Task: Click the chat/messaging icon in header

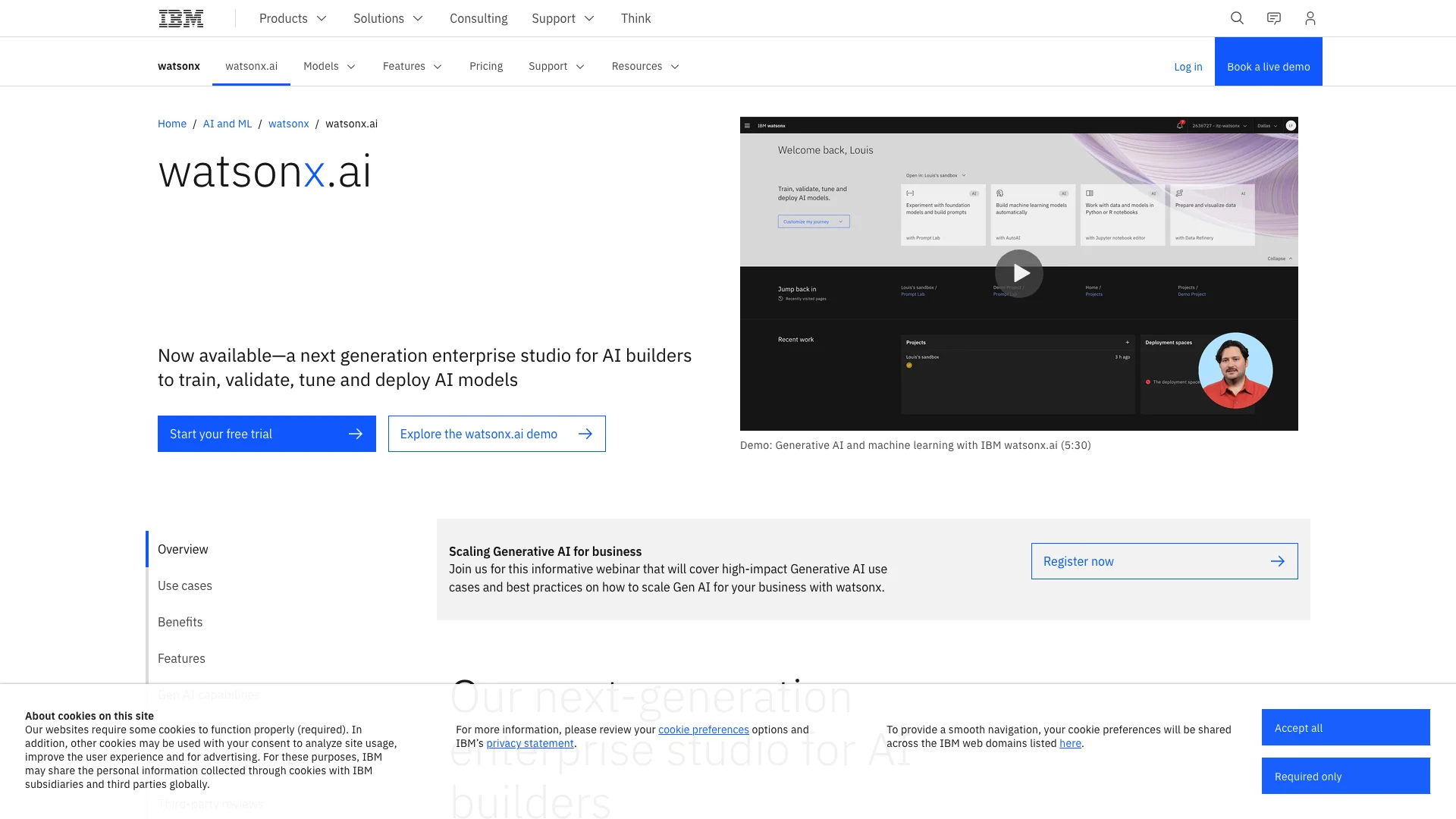Action: 1274,18
